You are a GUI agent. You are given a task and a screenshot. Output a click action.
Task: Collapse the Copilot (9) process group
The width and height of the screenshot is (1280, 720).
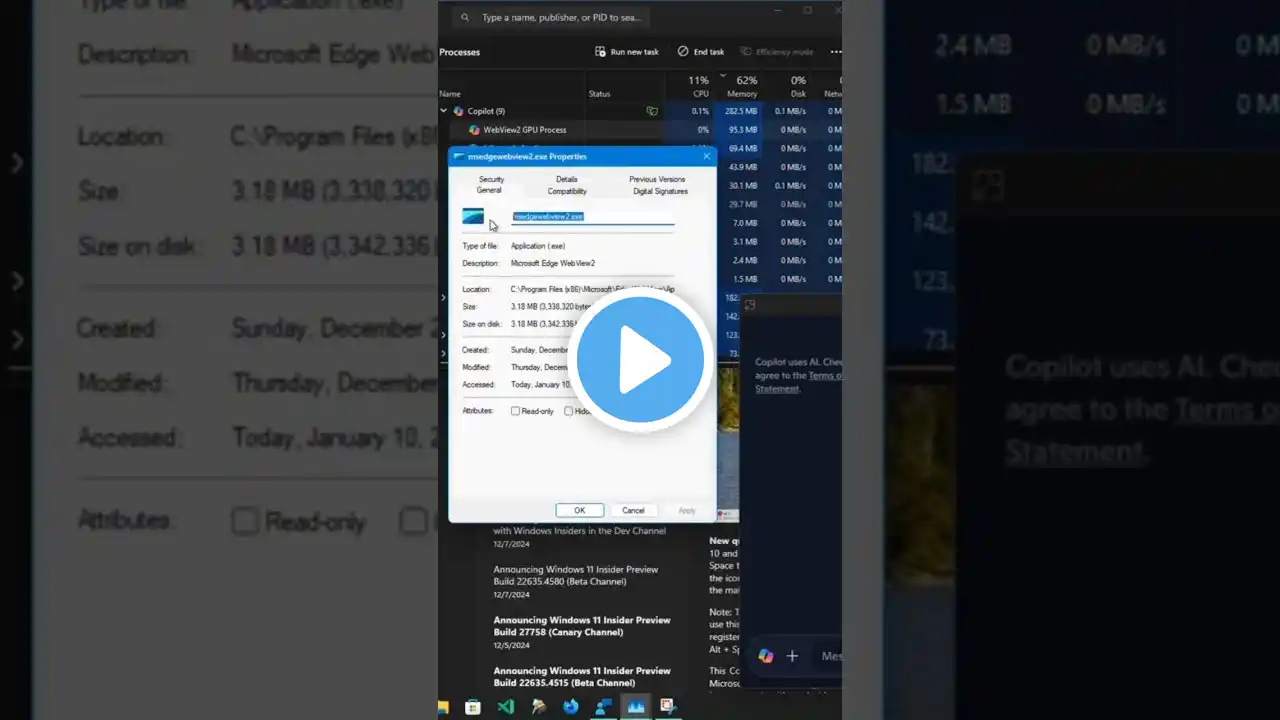[x=444, y=111]
